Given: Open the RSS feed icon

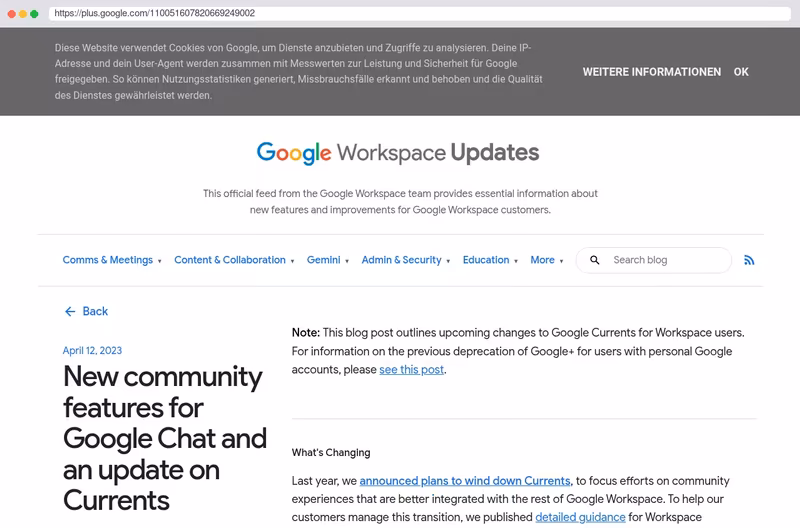Looking at the screenshot, I should tap(748, 260).
